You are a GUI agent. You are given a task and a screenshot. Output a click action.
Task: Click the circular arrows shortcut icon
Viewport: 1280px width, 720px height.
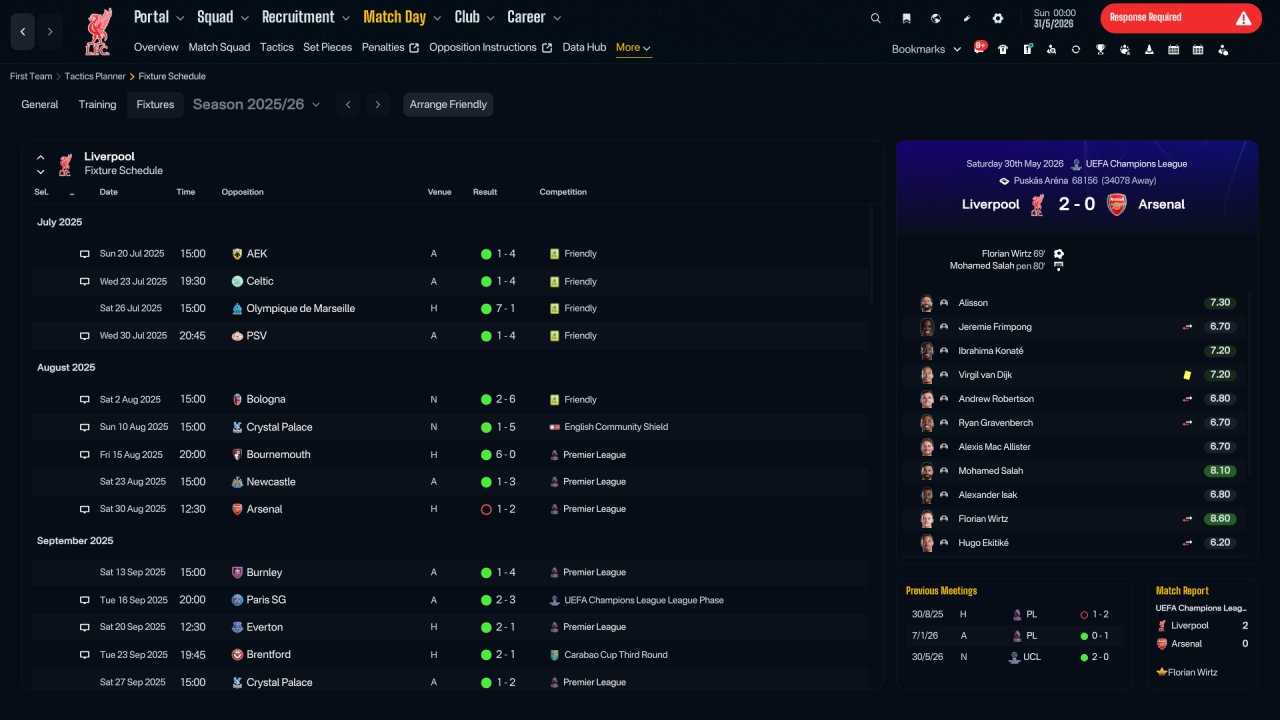pyautogui.click(x=1076, y=49)
